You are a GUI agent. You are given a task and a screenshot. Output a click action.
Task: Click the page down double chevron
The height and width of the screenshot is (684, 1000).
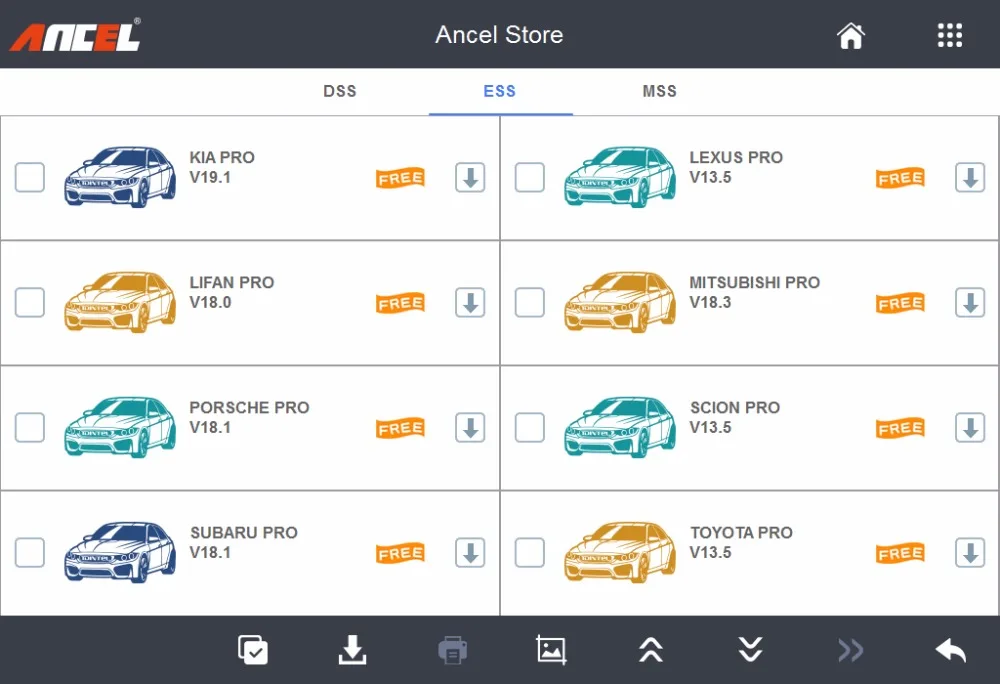tap(750, 650)
